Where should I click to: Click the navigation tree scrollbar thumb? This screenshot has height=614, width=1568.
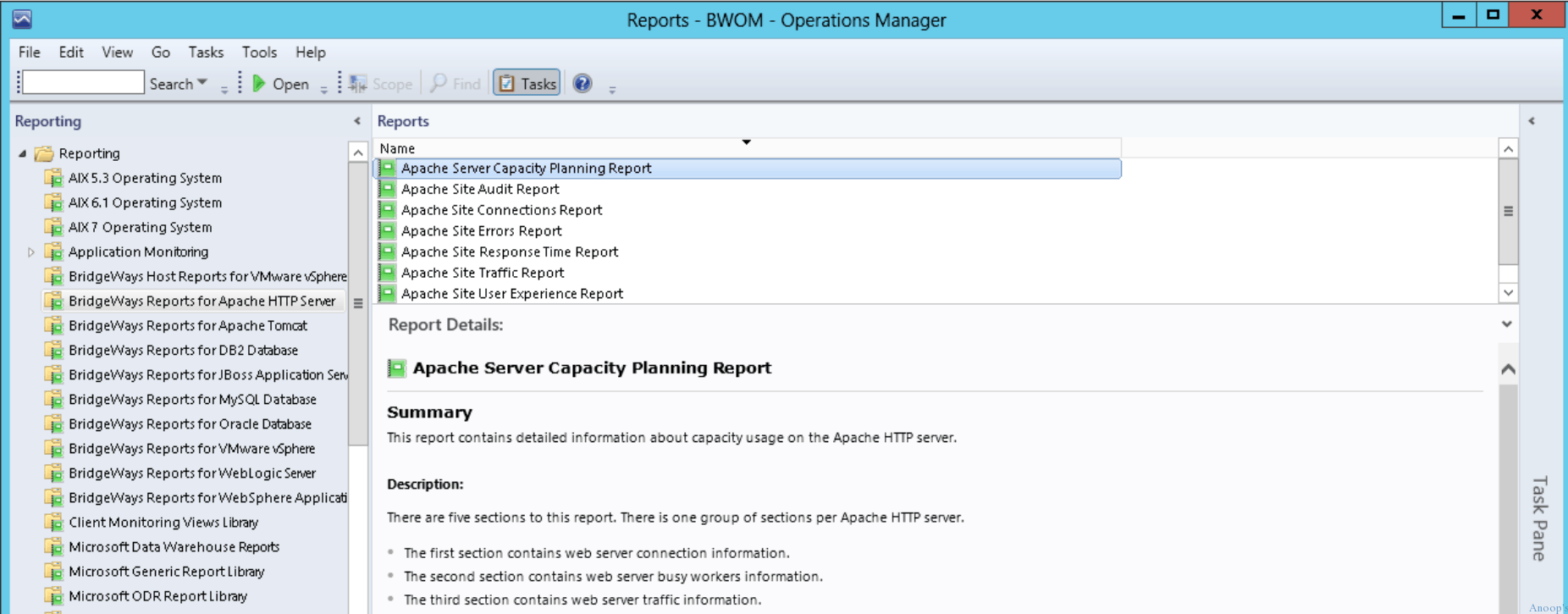pos(358,303)
